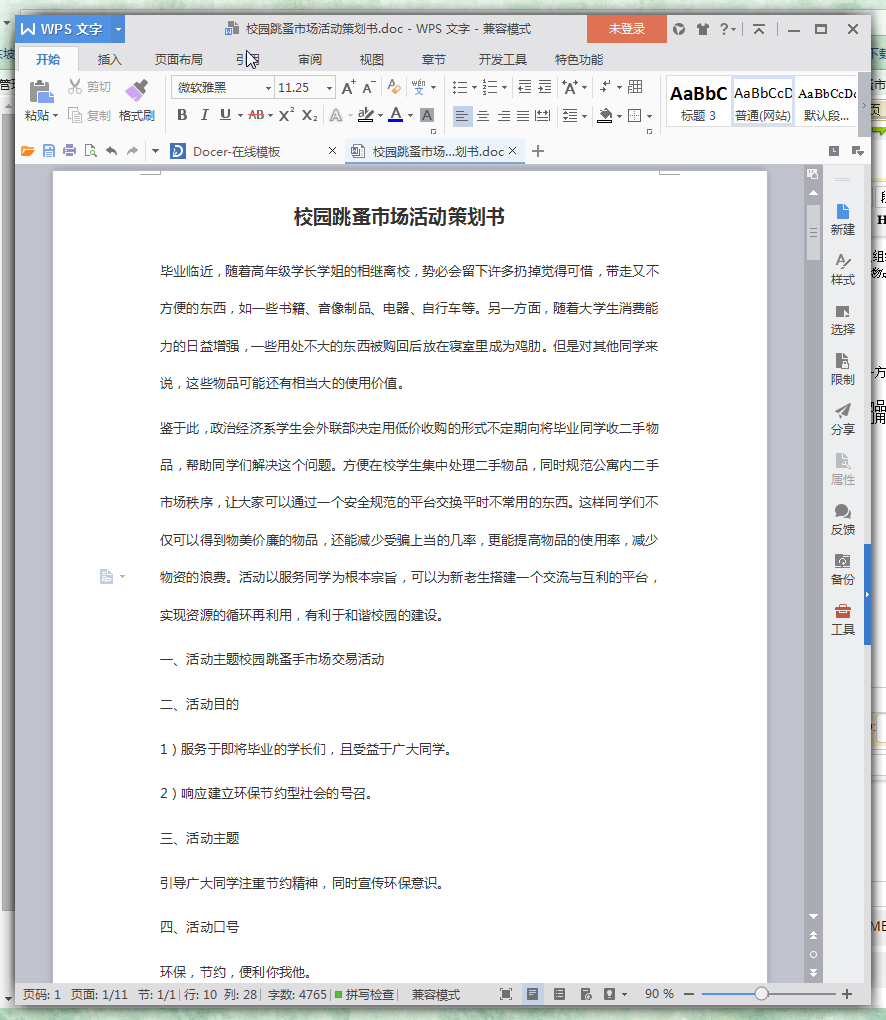Toggle left text alignment
This screenshot has width=886, height=1020.
[x=462, y=116]
